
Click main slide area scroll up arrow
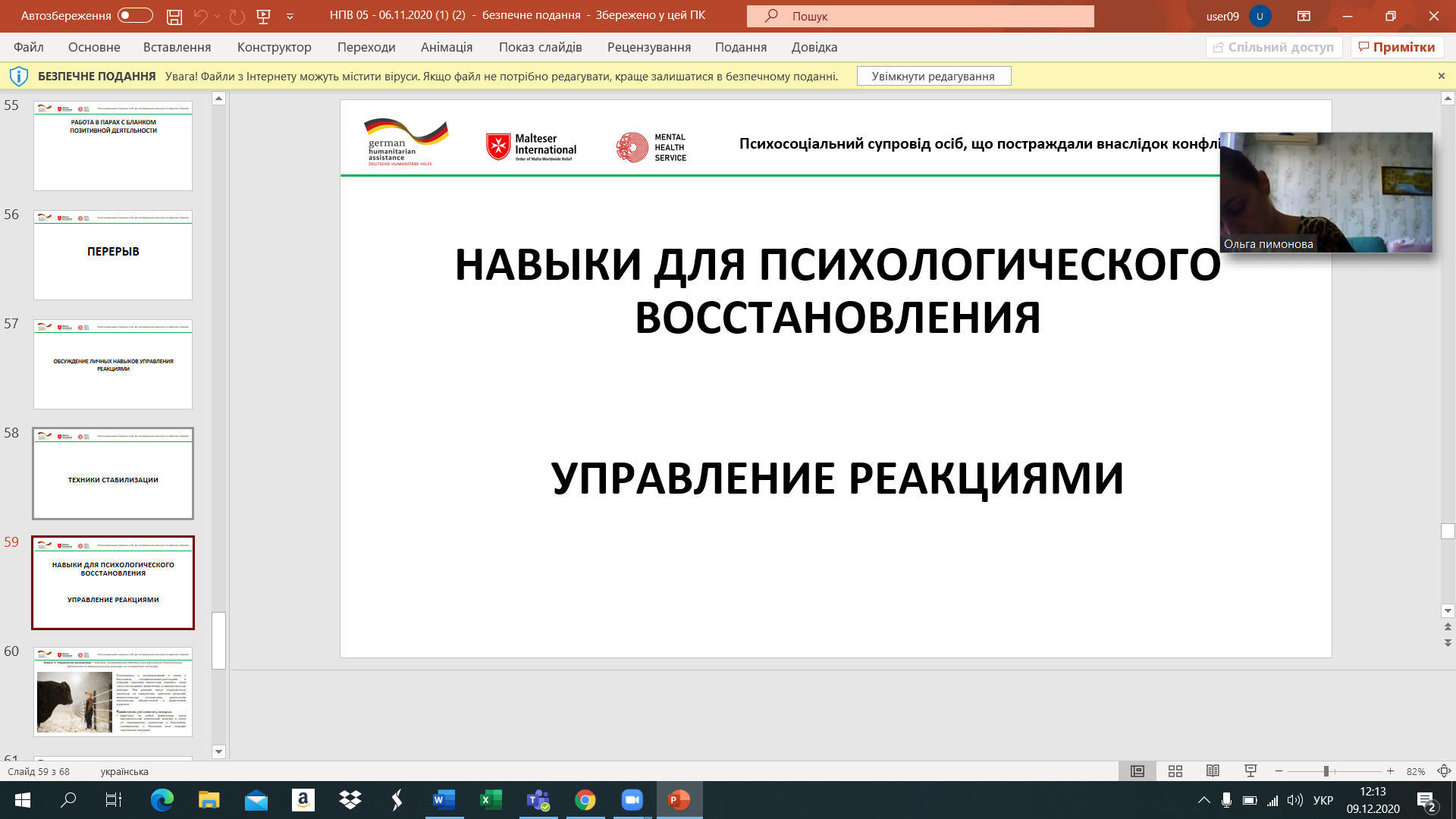tap(1448, 98)
